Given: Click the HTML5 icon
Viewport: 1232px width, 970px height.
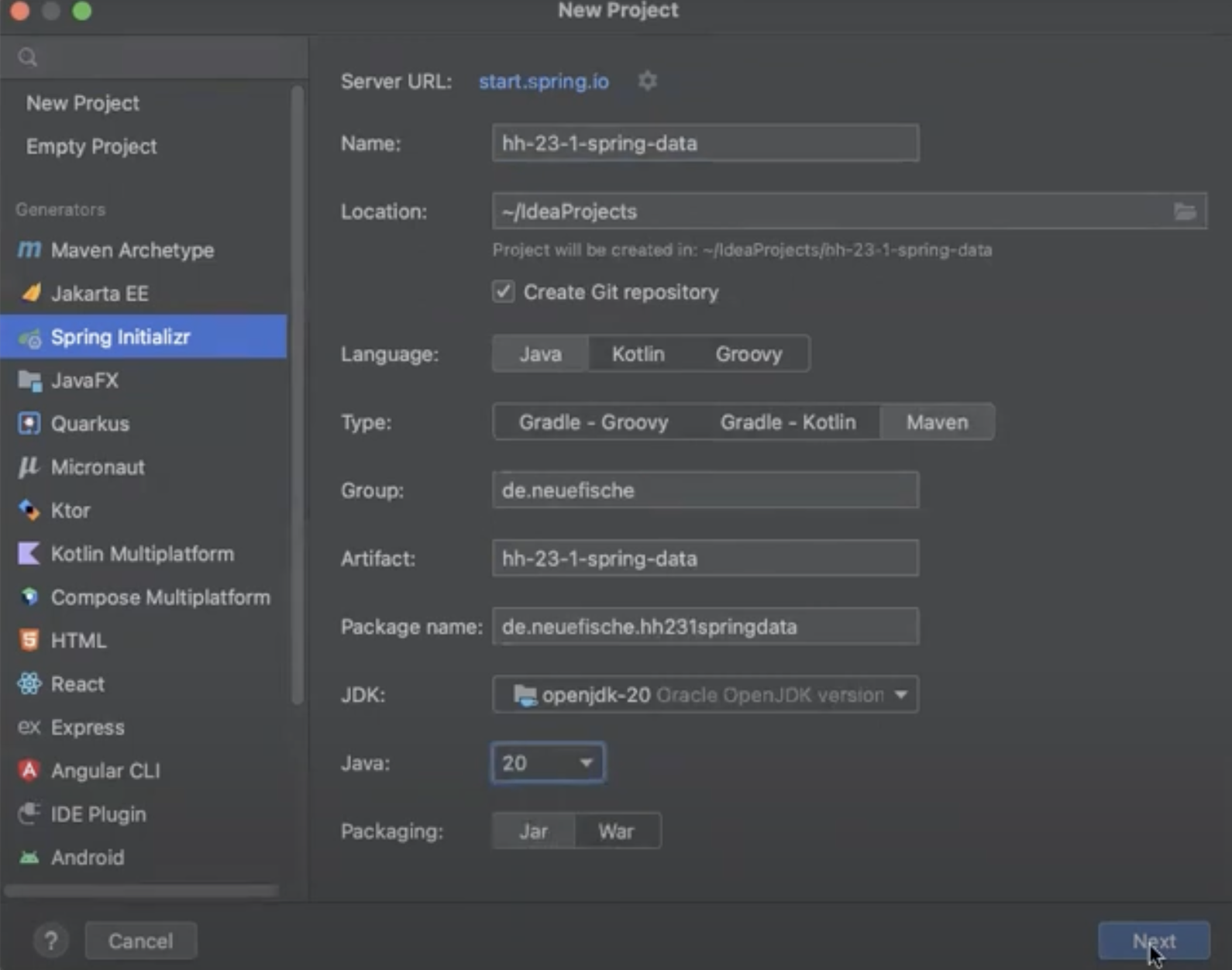Looking at the screenshot, I should pos(29,640).
